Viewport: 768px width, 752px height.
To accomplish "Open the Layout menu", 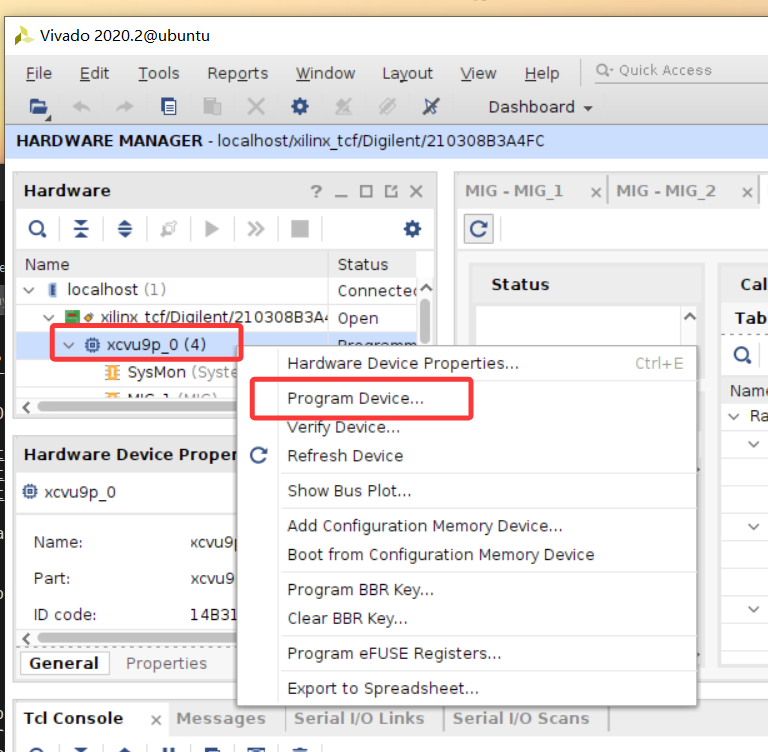I will (x=408, y=73).
